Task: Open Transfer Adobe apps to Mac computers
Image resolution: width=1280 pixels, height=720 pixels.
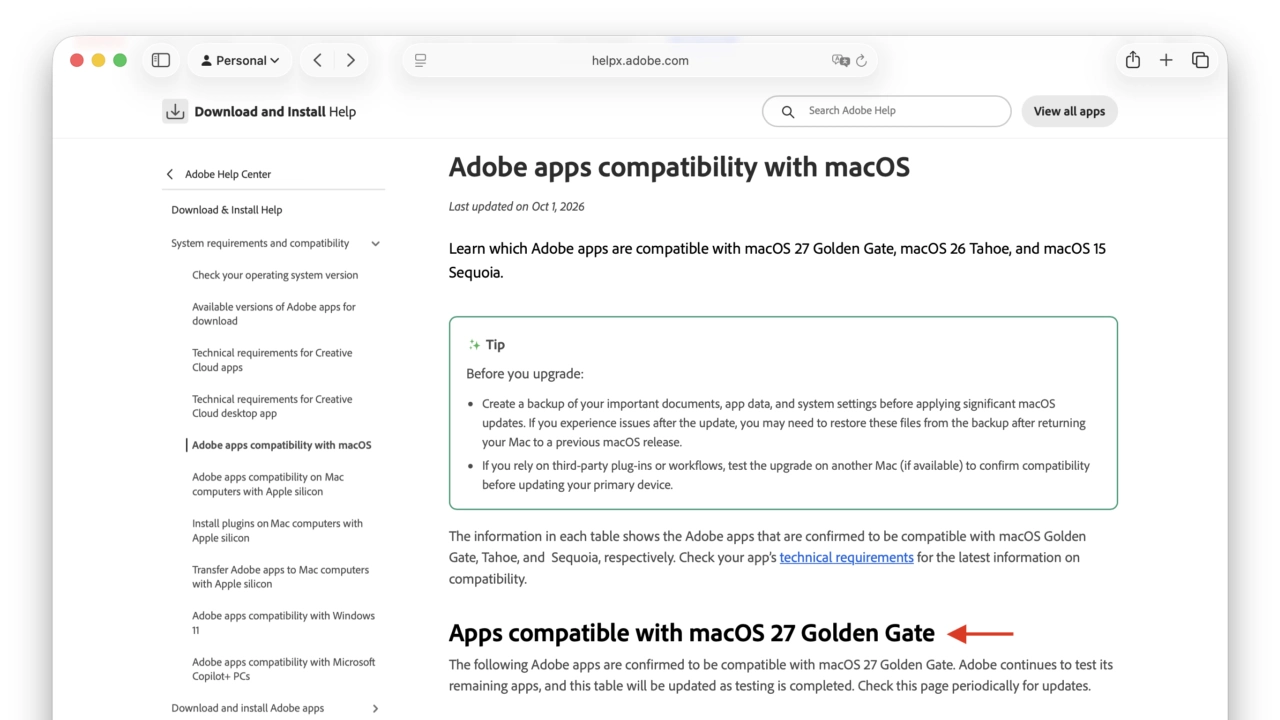Action: [280, 577]
